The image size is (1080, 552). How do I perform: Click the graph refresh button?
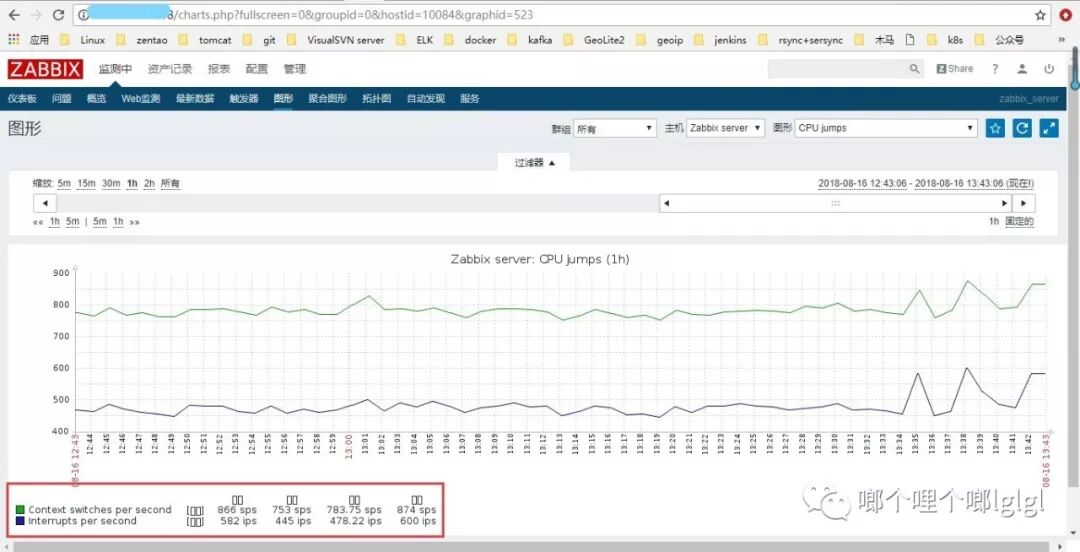tap(1022, 128)
